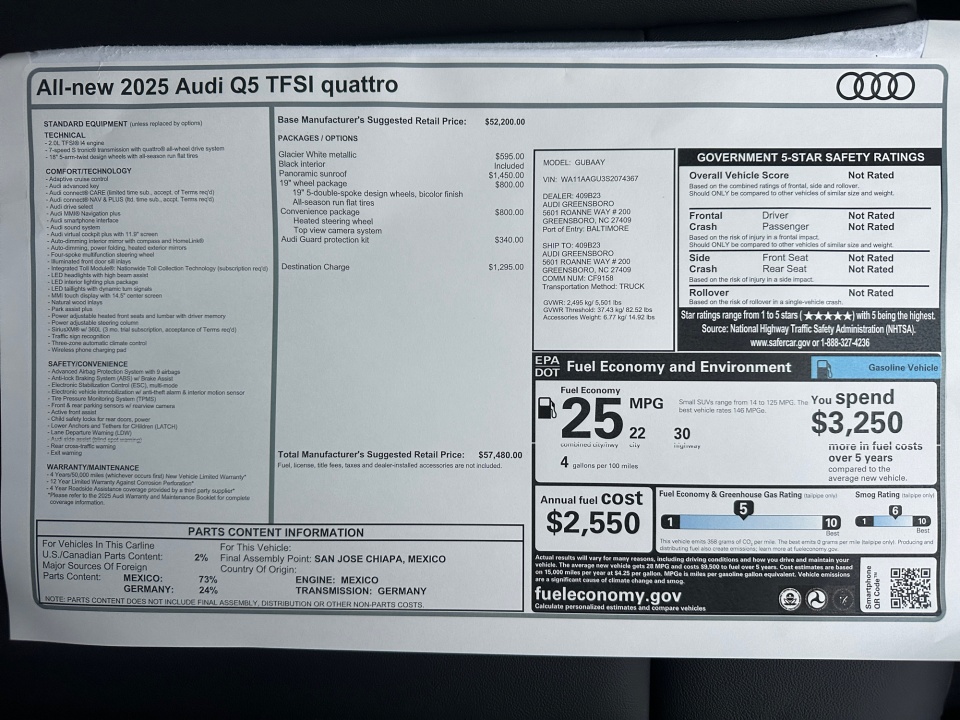Screen dimensions: 960x720
Task: Click the EPA seal icon
Action: tap(788, 598)
